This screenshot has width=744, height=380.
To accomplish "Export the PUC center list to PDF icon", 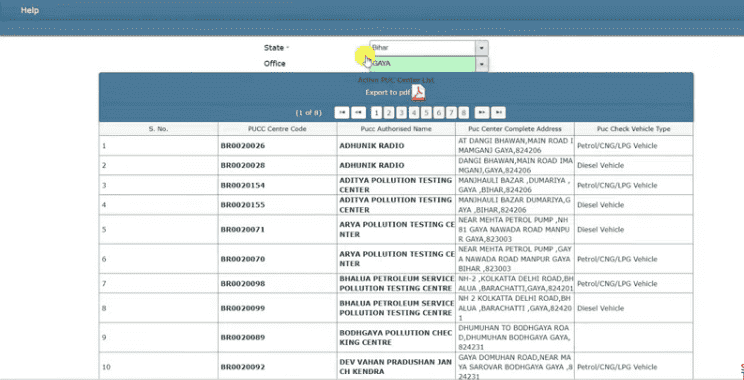I will tap(418, 93).
